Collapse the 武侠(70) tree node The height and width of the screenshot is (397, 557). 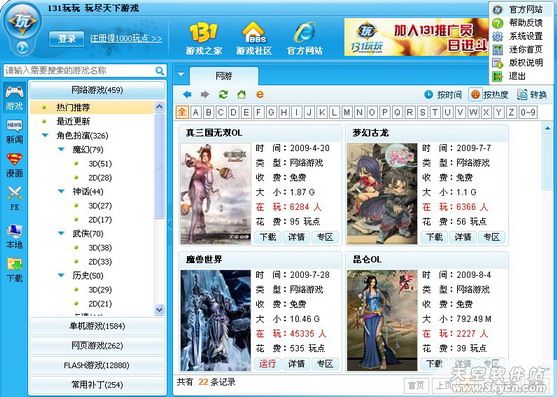(x=61, y=233)
